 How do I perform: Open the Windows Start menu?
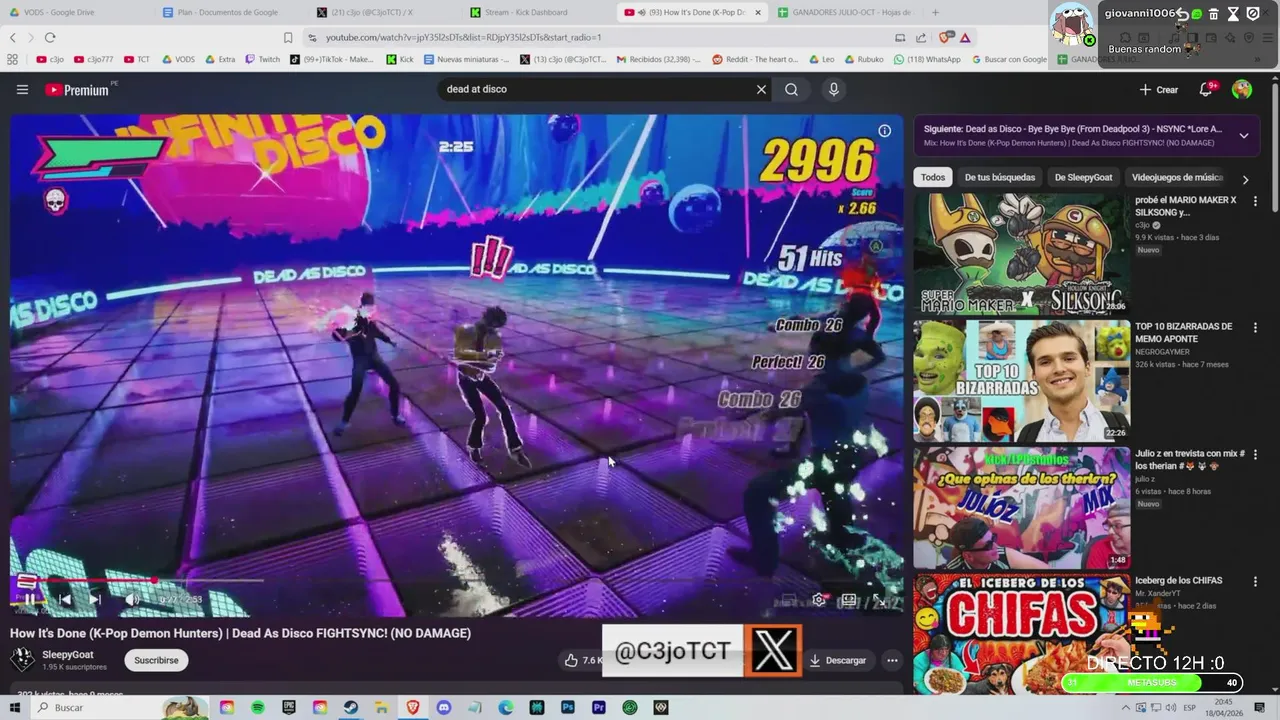point(14,707)
